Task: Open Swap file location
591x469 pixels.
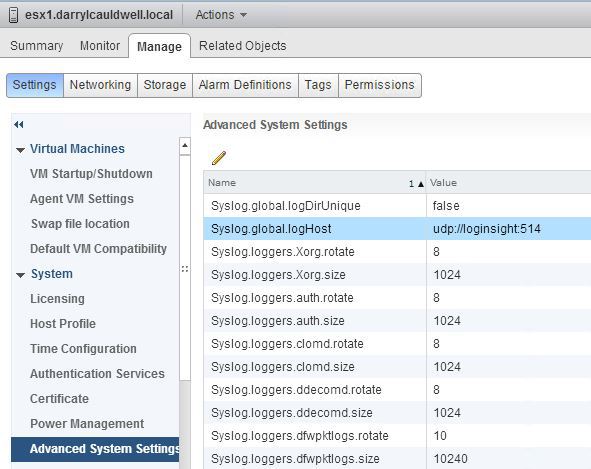Action: [x=80, y=224]
